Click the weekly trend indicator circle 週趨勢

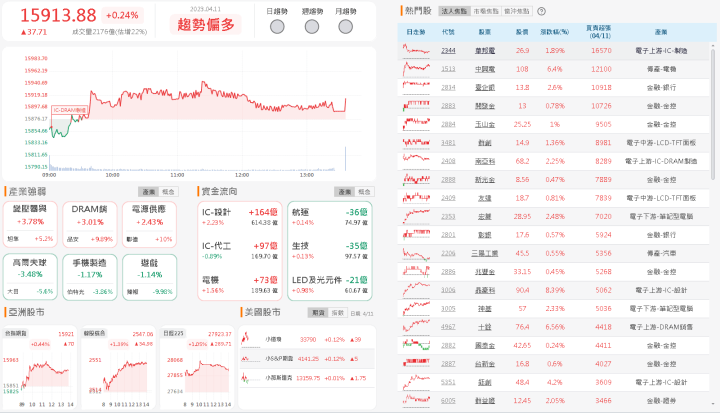(x=312, y=24)
